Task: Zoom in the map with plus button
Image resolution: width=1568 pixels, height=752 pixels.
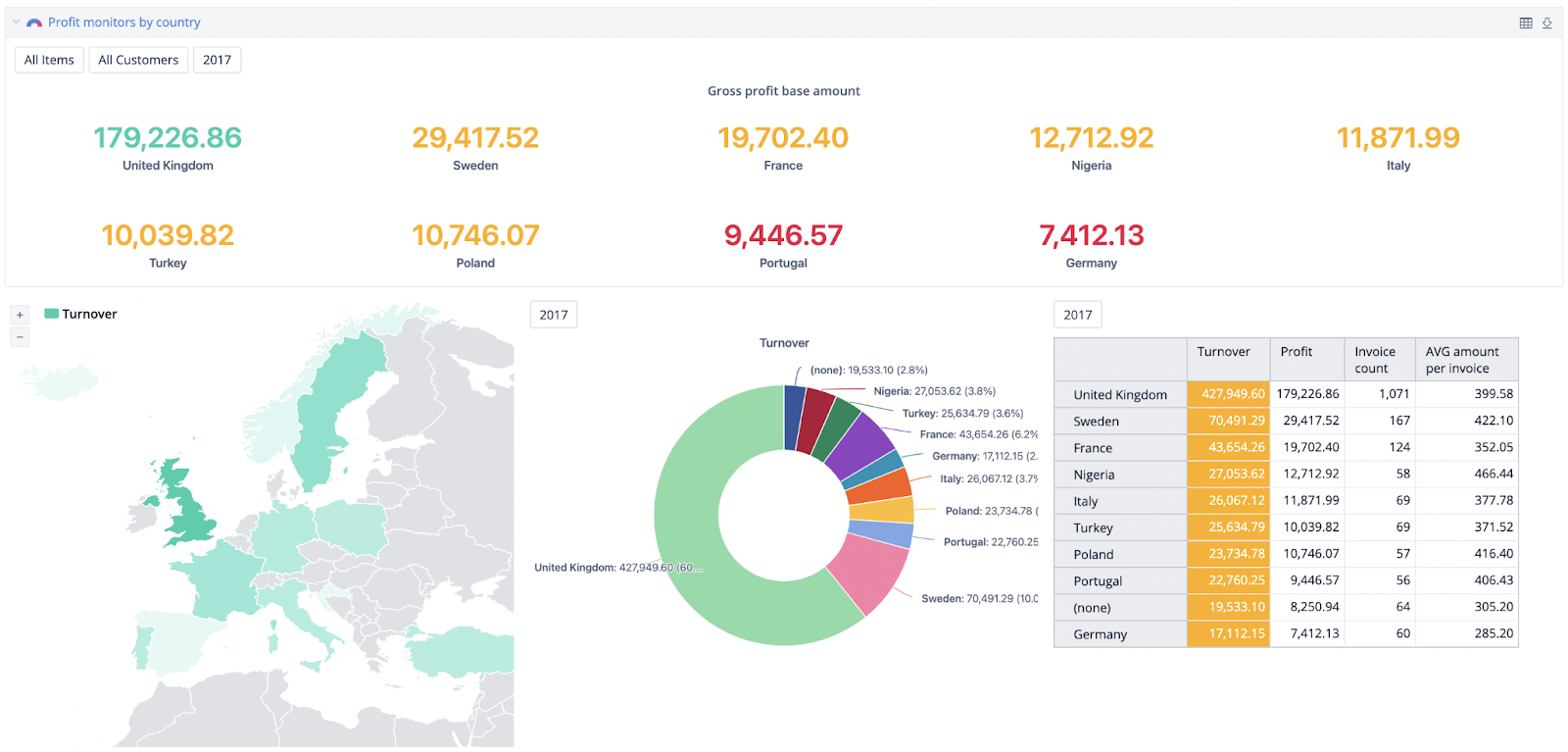Action: click(20, 315)
